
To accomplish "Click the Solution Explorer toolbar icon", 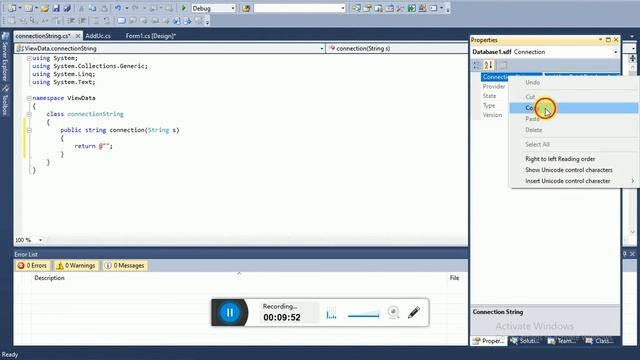I will point(356,8).
